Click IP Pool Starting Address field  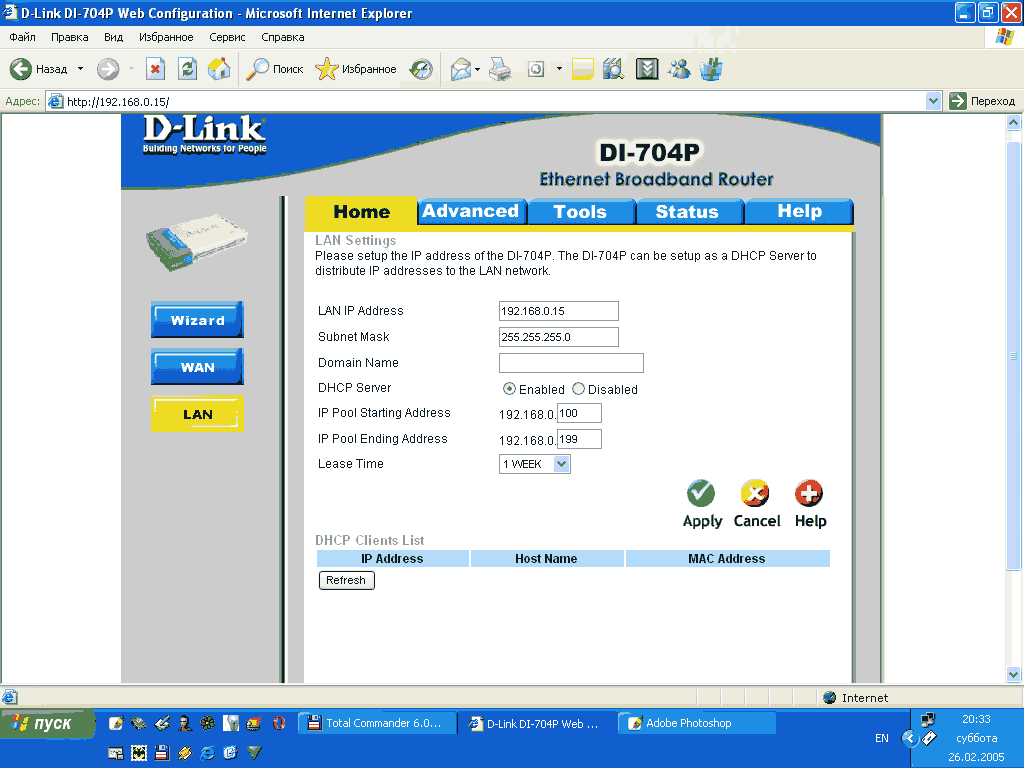point(579,413)
